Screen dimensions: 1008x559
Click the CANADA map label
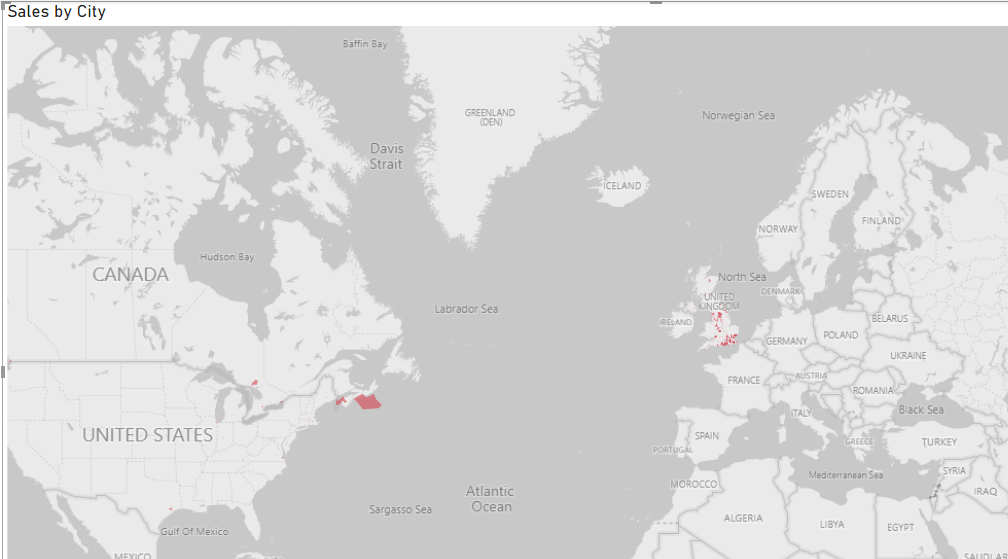click(x=130, y=274)
